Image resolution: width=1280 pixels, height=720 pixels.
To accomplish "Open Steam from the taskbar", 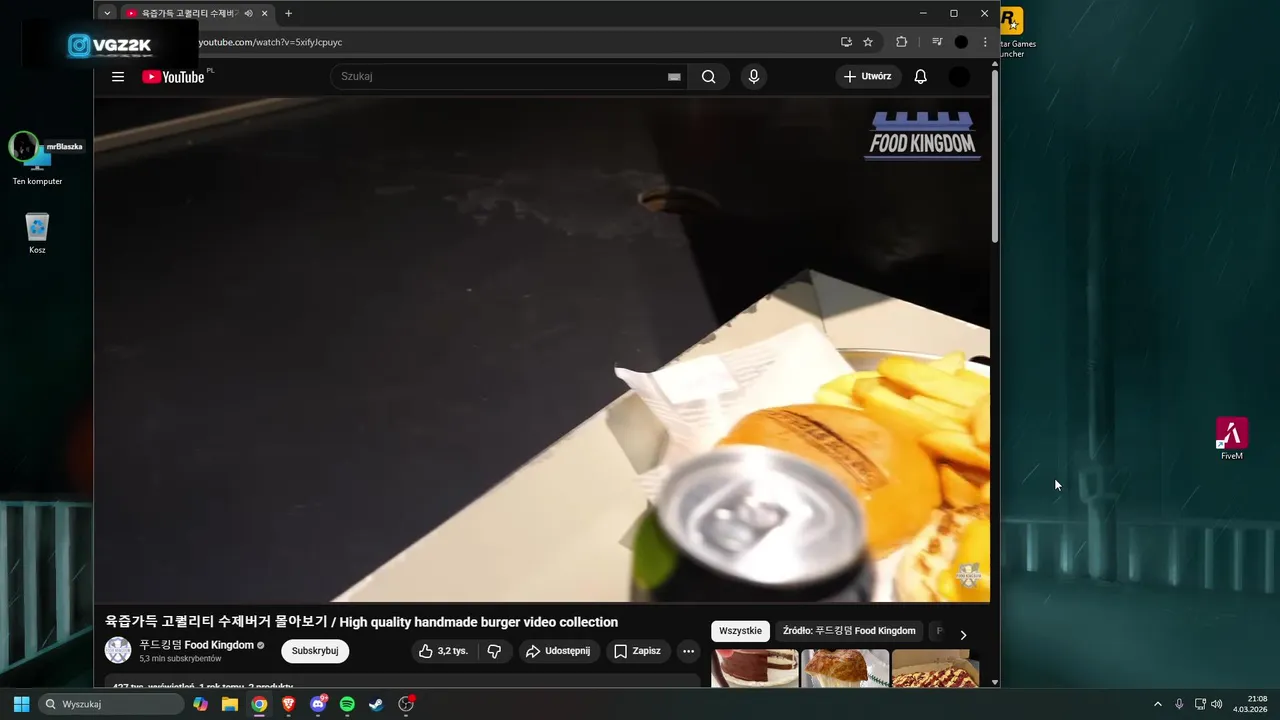I will (376, 704).
